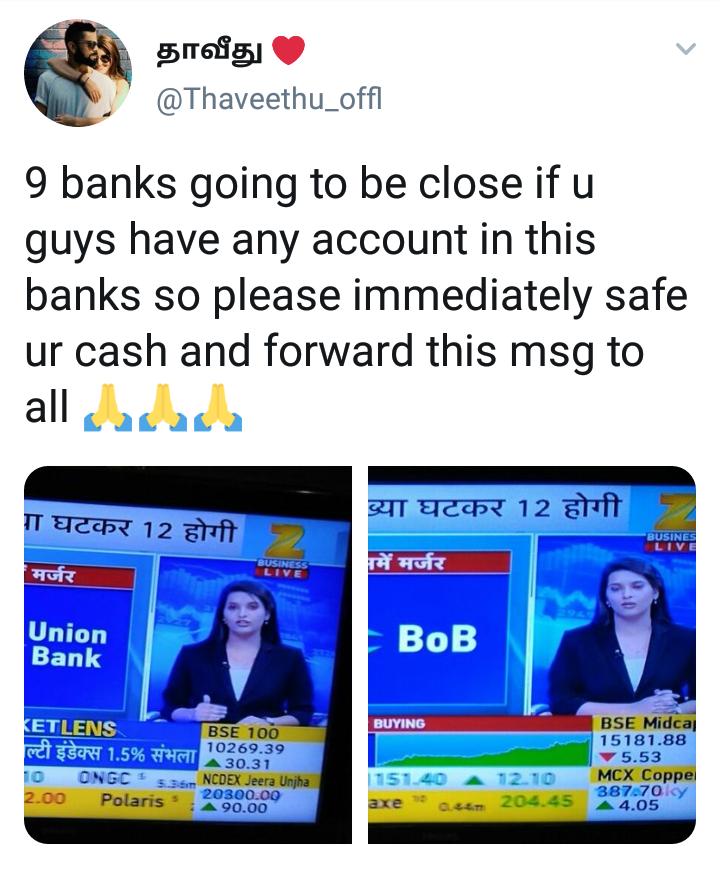
Task: Click the first praying hands emoji
Action: [108, 408]
